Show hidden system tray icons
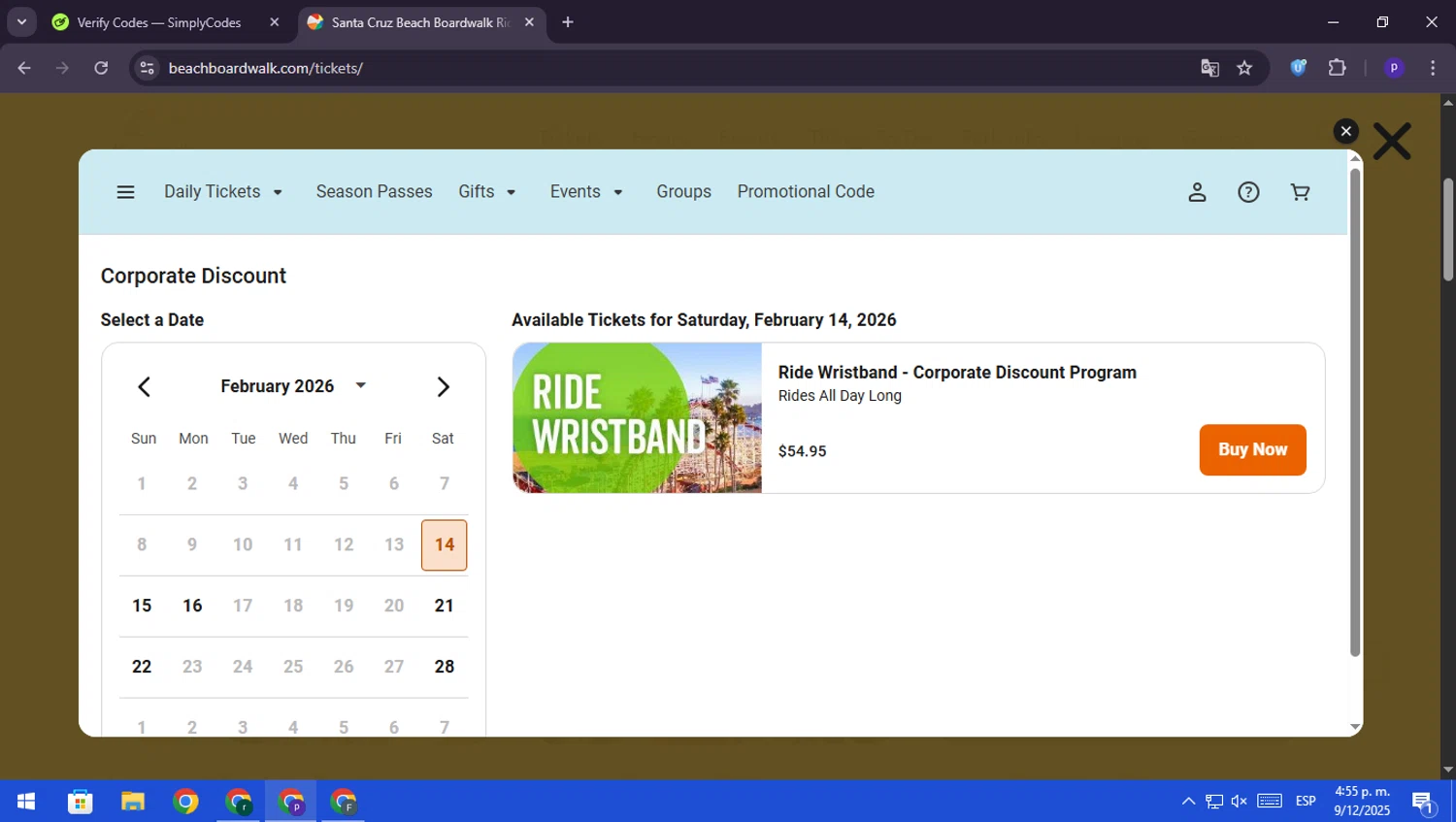 point(1188,802)
